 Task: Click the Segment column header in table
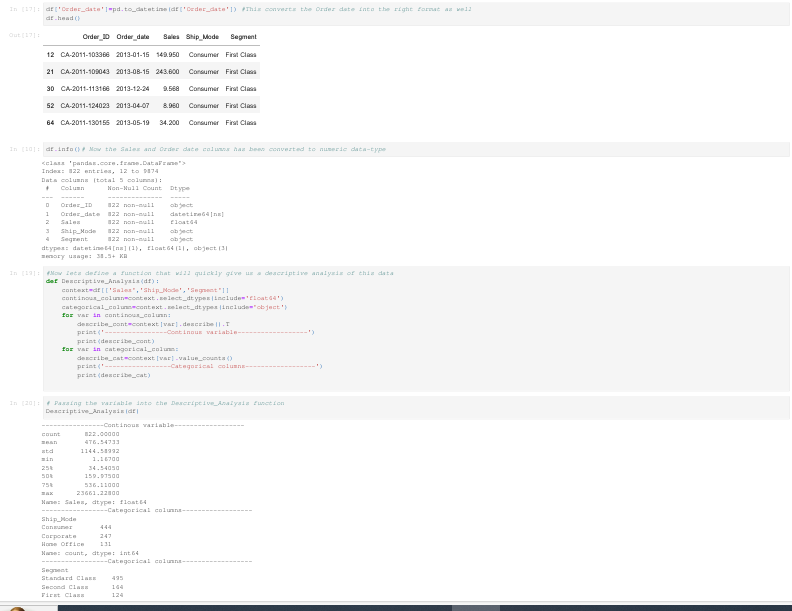point(243,37)
